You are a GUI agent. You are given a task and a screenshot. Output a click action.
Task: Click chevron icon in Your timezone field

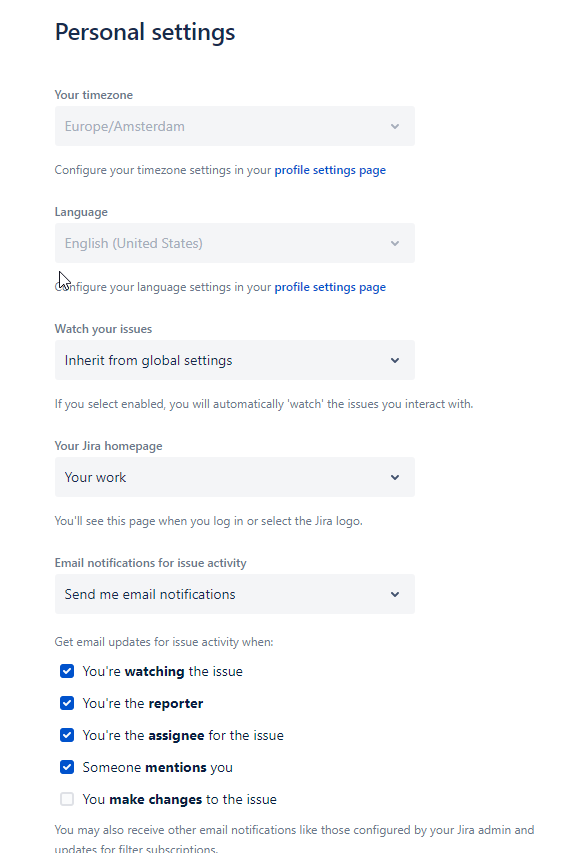coord(395,126)
